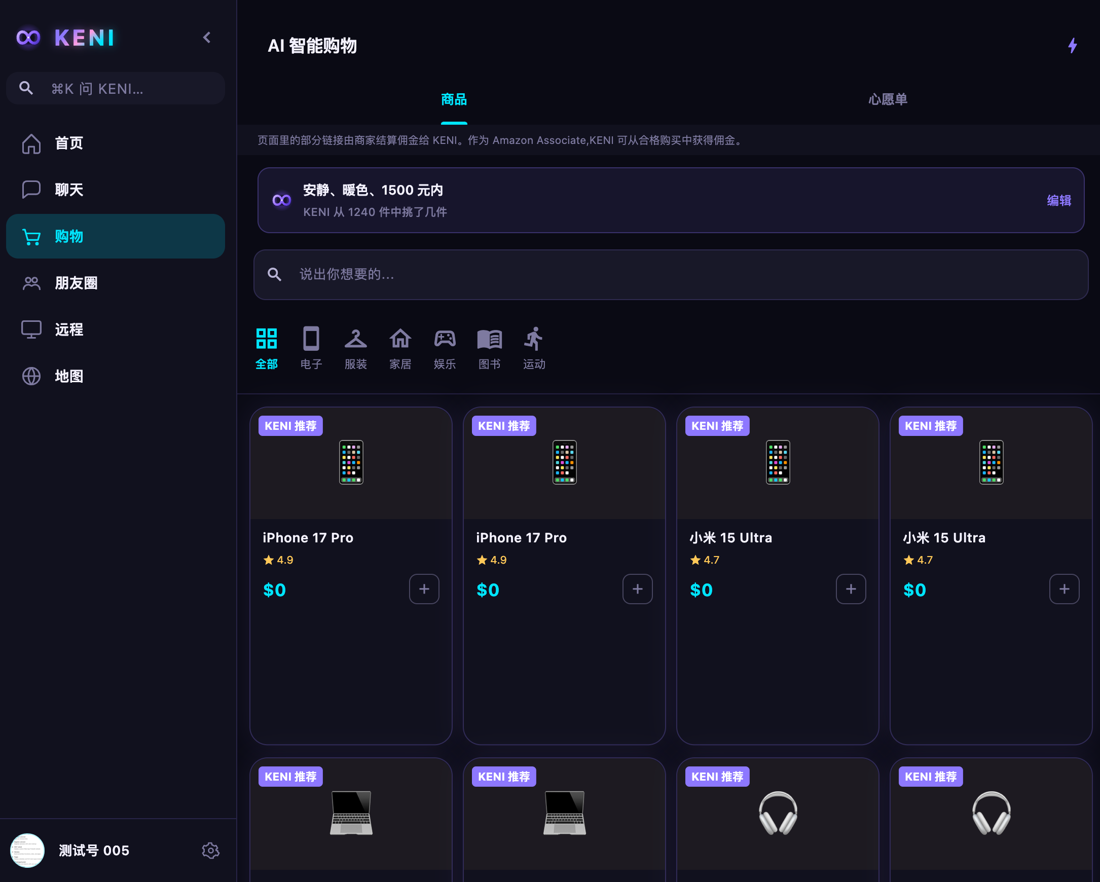Filter by 娱乐 entertainment category
Viewport: 1100px width, 882px height.
(445, 348)
